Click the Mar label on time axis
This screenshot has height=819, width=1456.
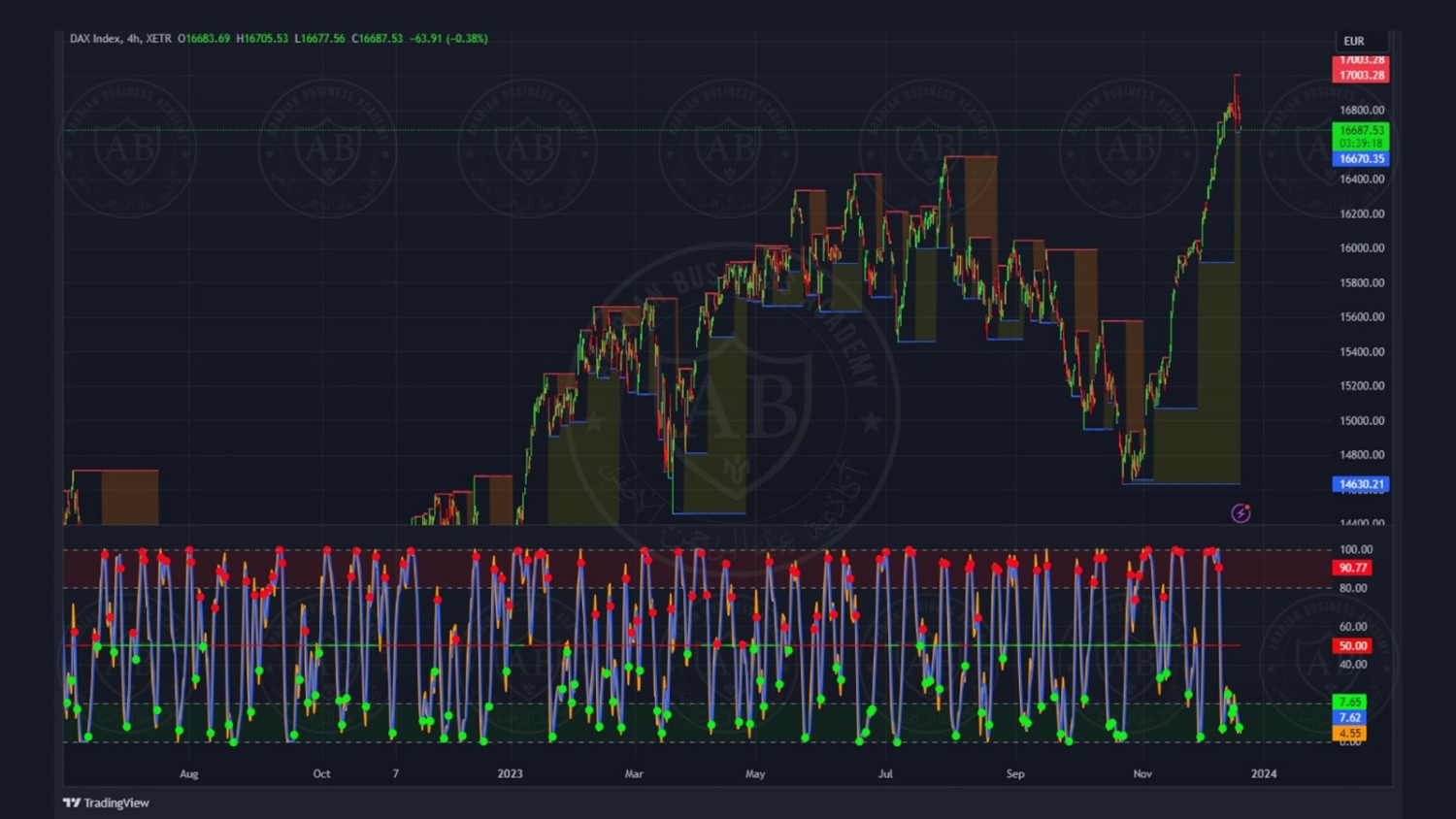pyautogui.click(x=634, y=774)
